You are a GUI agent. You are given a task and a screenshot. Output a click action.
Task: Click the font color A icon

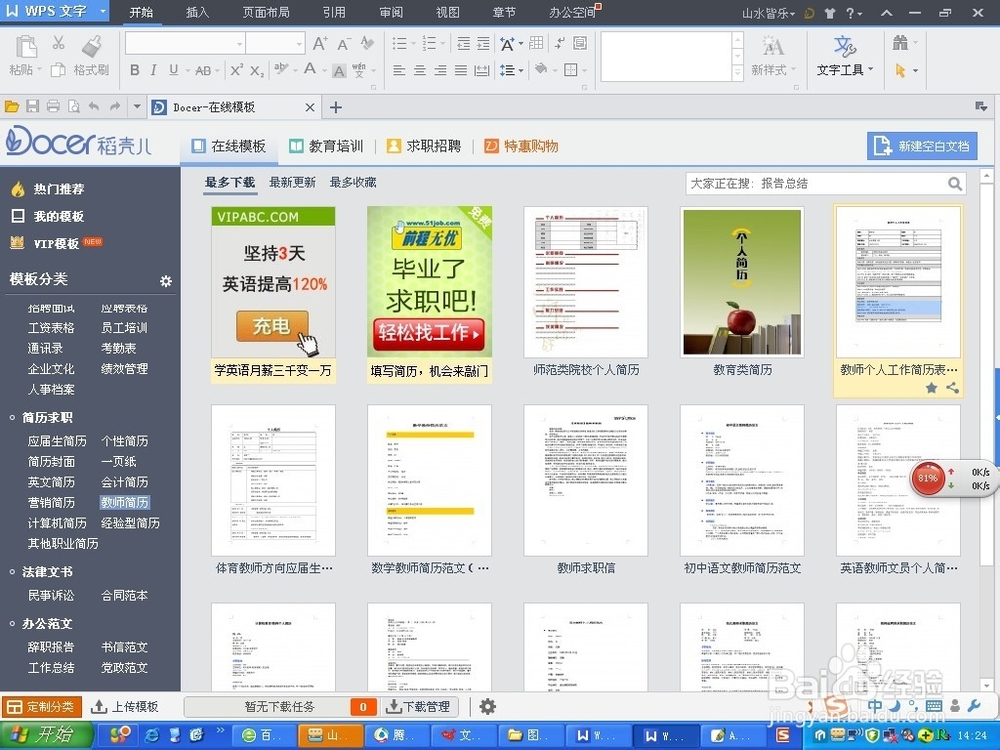pyautogui.click(x=311, y=70)
